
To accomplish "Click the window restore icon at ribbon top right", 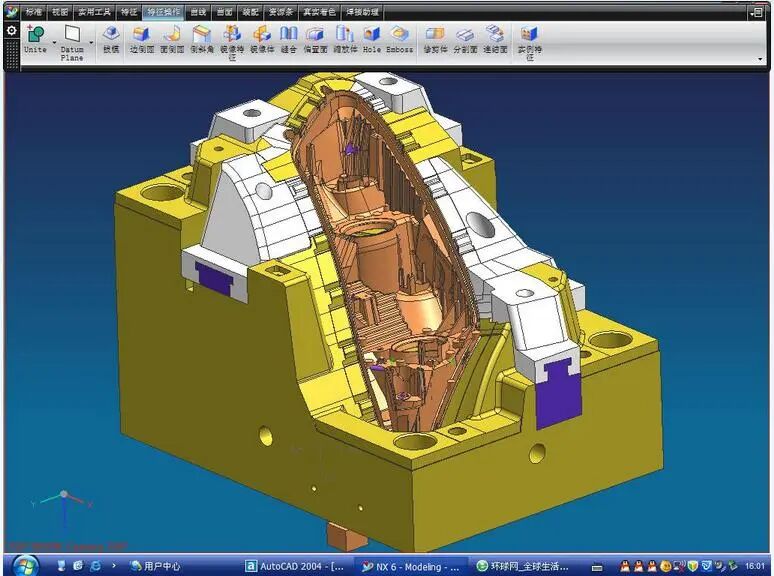I will click(x=757, y=13).
